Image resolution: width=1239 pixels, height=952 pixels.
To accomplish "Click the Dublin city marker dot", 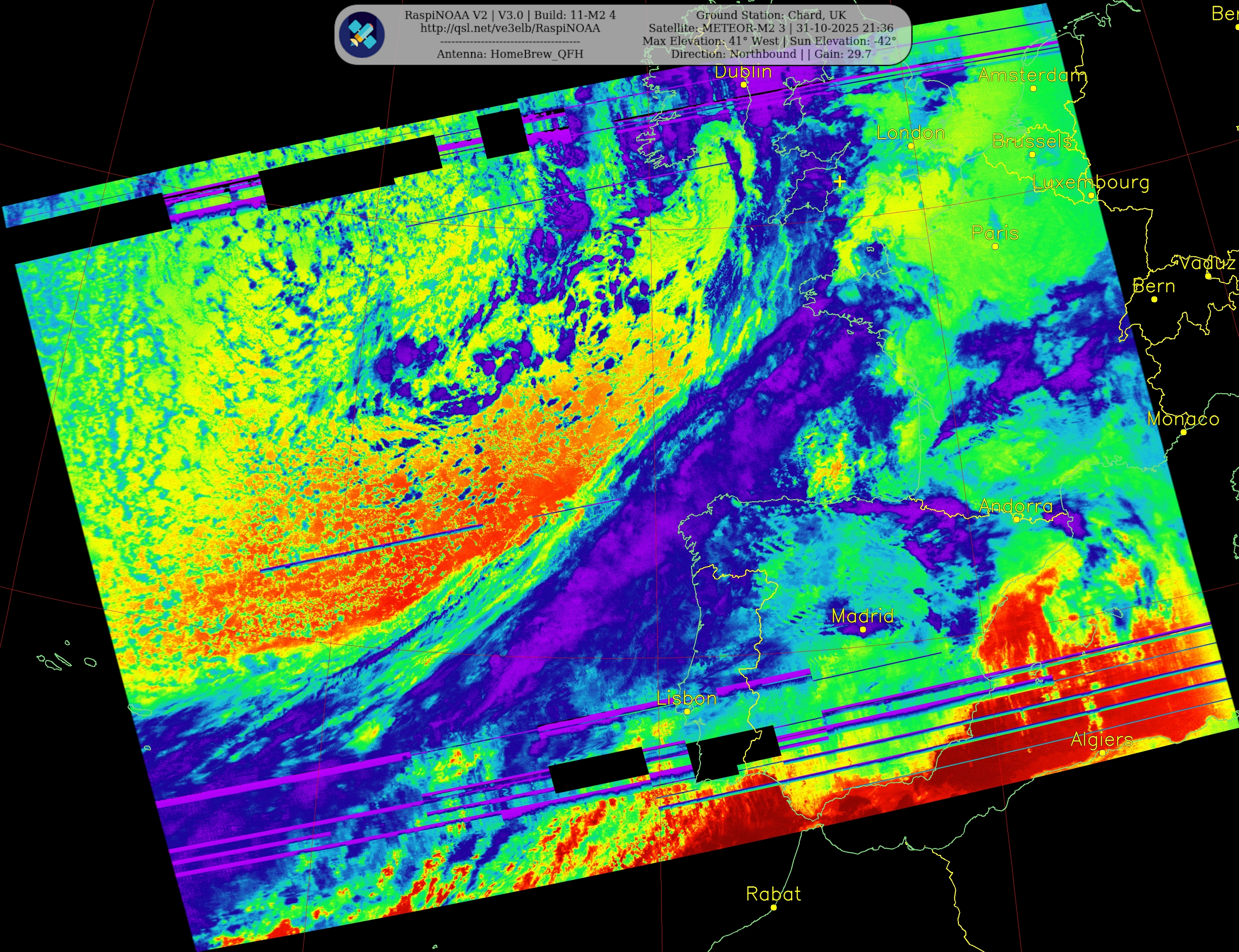I will (x=744, y=85).
